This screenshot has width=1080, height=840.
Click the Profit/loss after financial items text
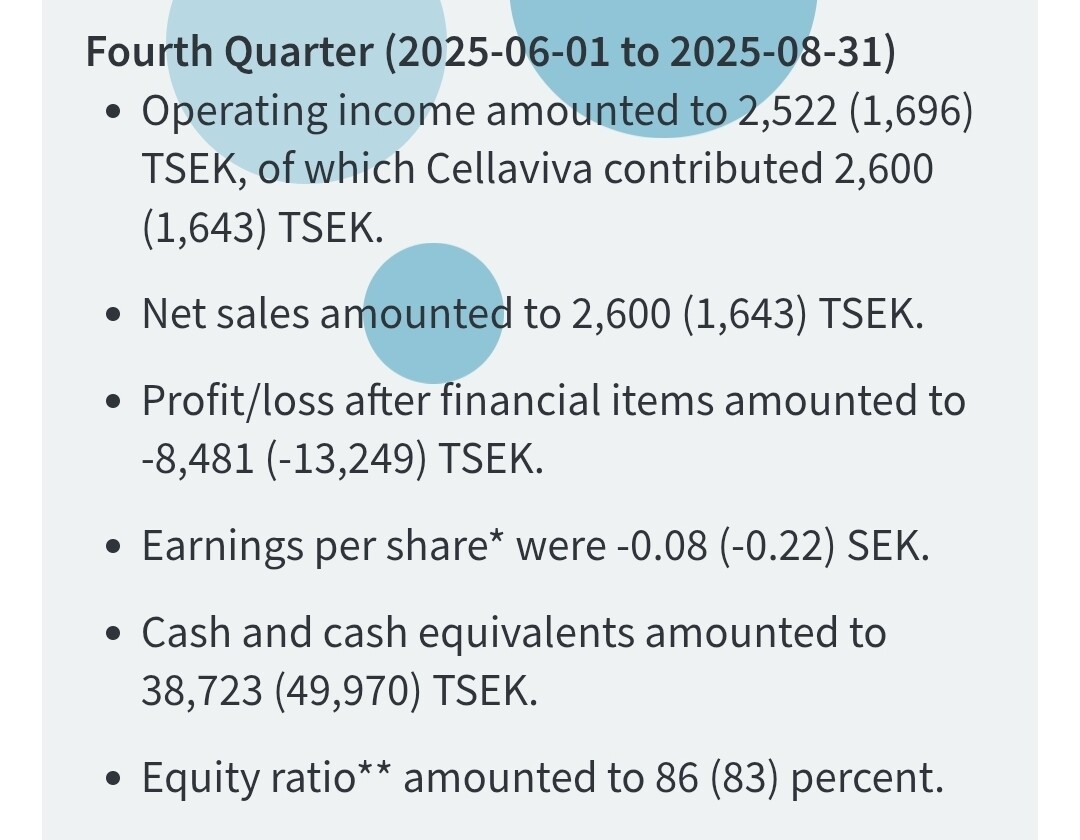[553, 401]
